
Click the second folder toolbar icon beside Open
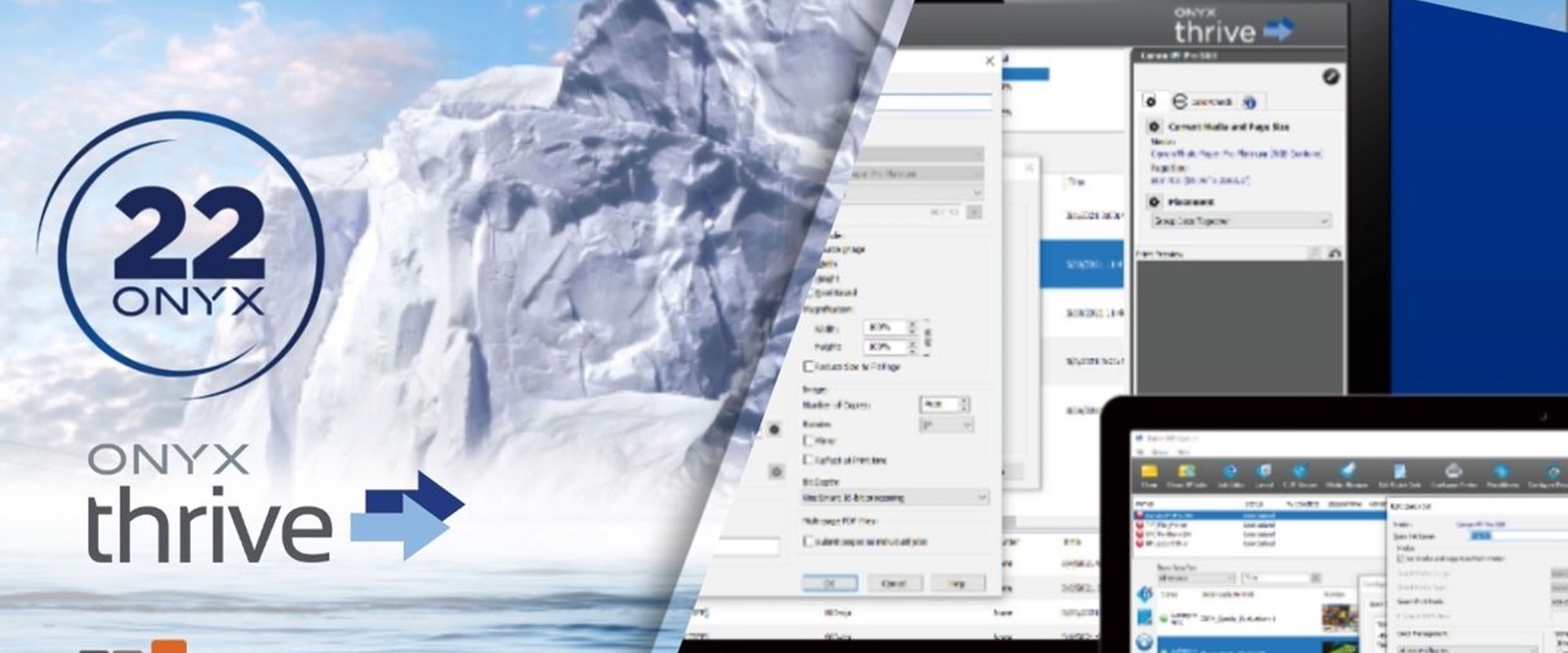pos(1187,474)
